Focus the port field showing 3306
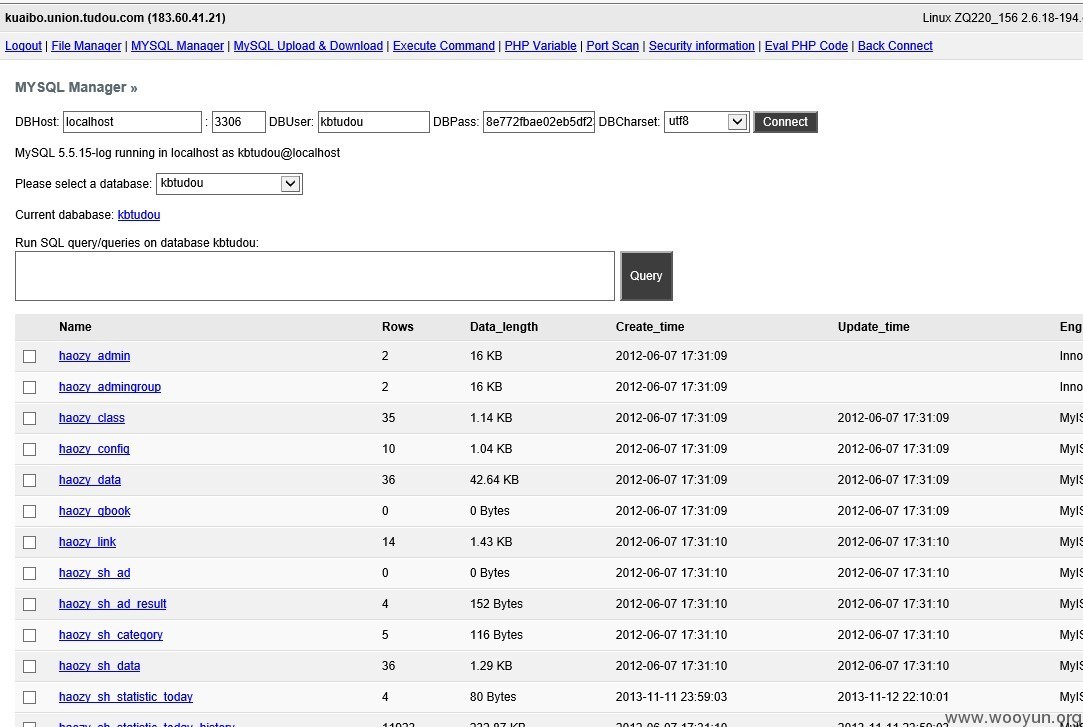Viewport: 1083px width, 727px height. point(238,122)
